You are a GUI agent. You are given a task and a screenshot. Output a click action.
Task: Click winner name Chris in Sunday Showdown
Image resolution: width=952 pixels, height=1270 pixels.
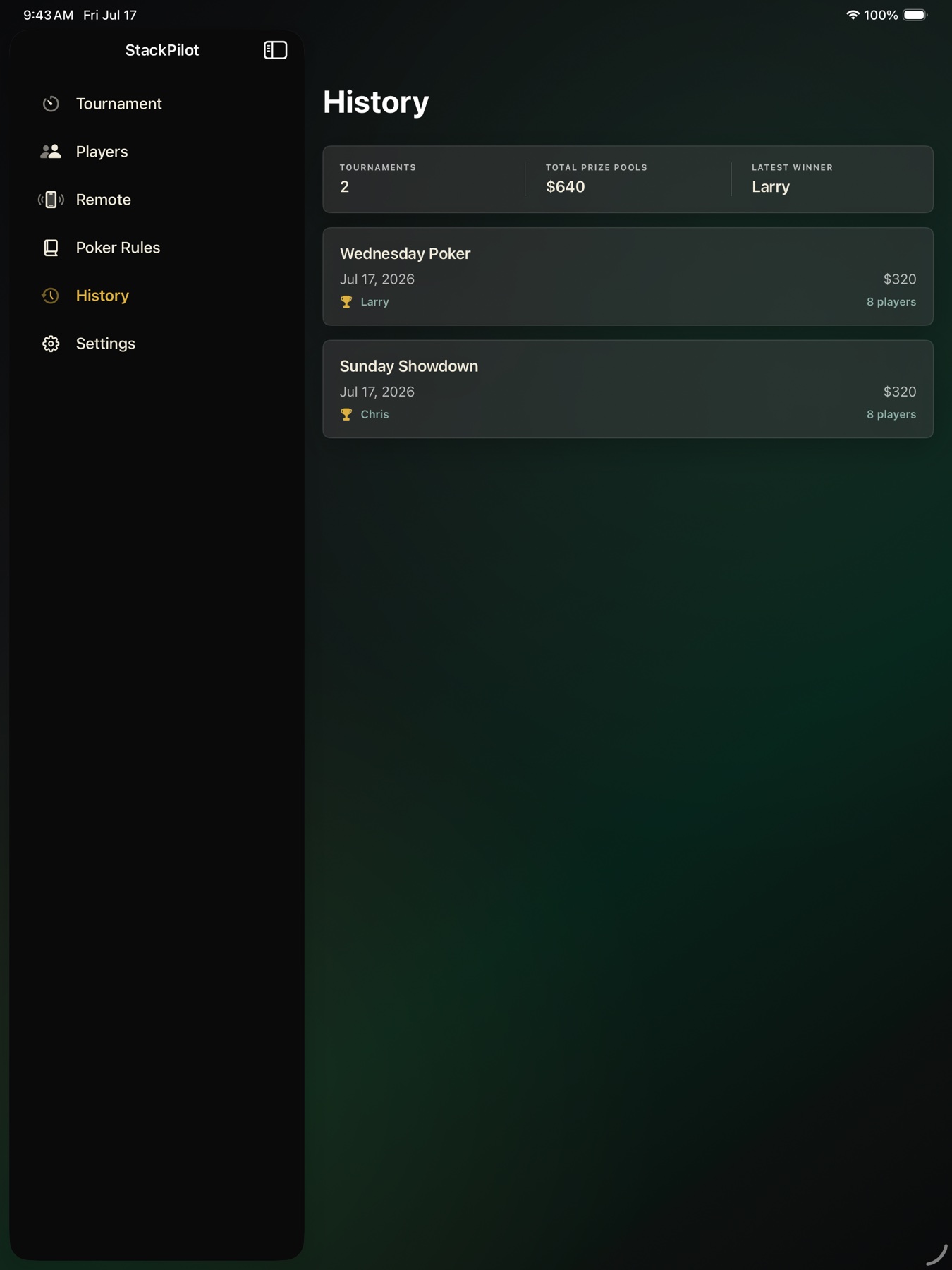374,415
